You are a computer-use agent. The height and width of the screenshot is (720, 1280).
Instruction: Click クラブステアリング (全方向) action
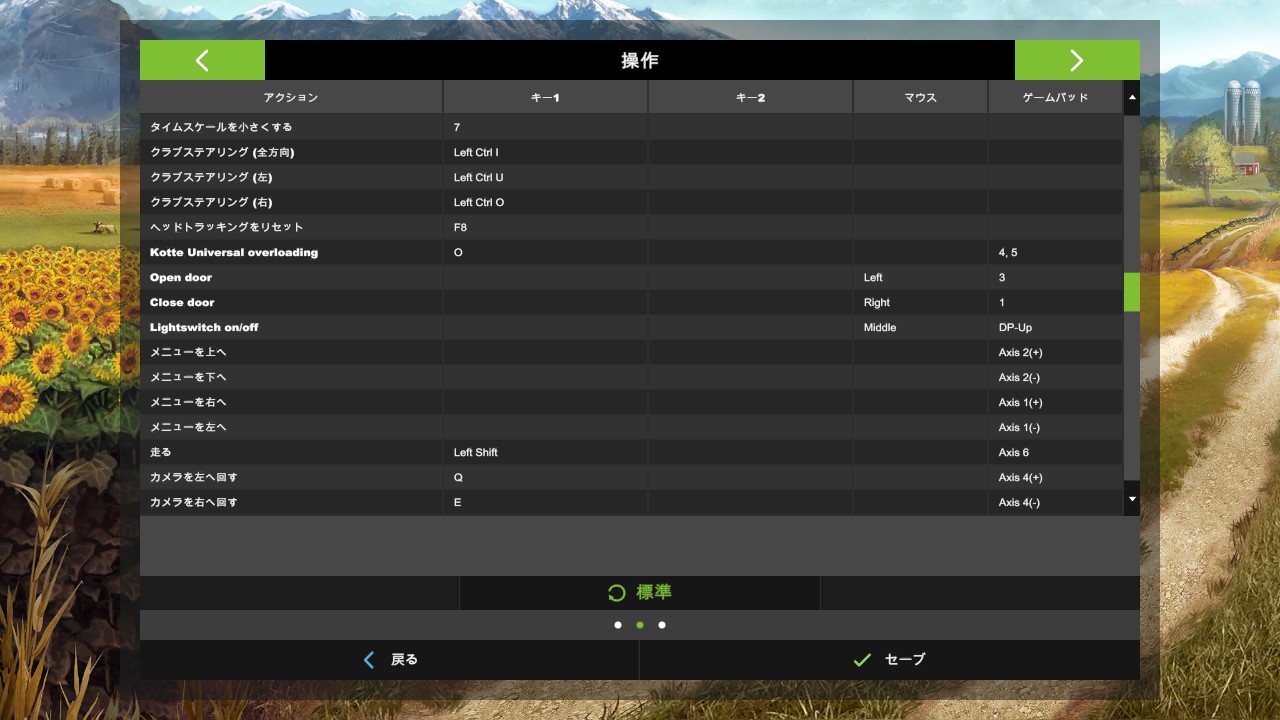tap(222, 152)
